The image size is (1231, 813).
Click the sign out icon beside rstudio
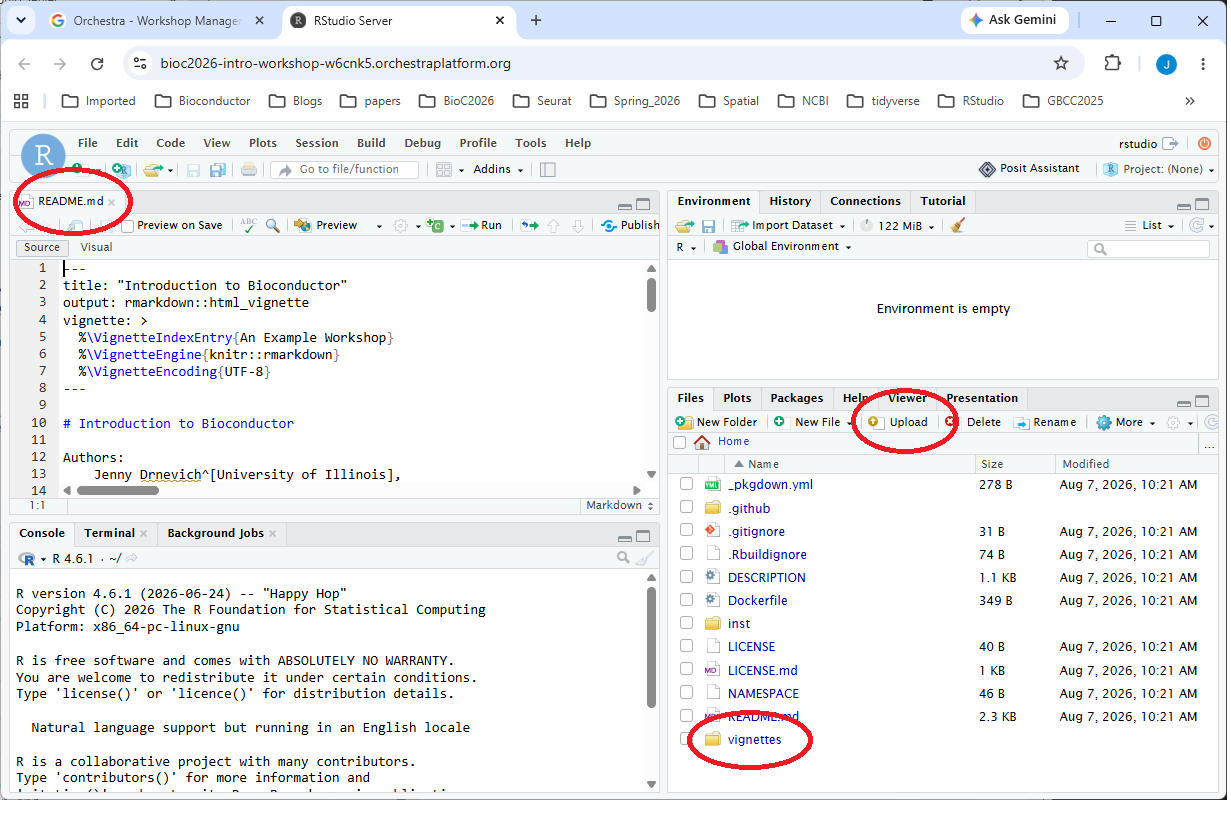(x=1170, y=144)
